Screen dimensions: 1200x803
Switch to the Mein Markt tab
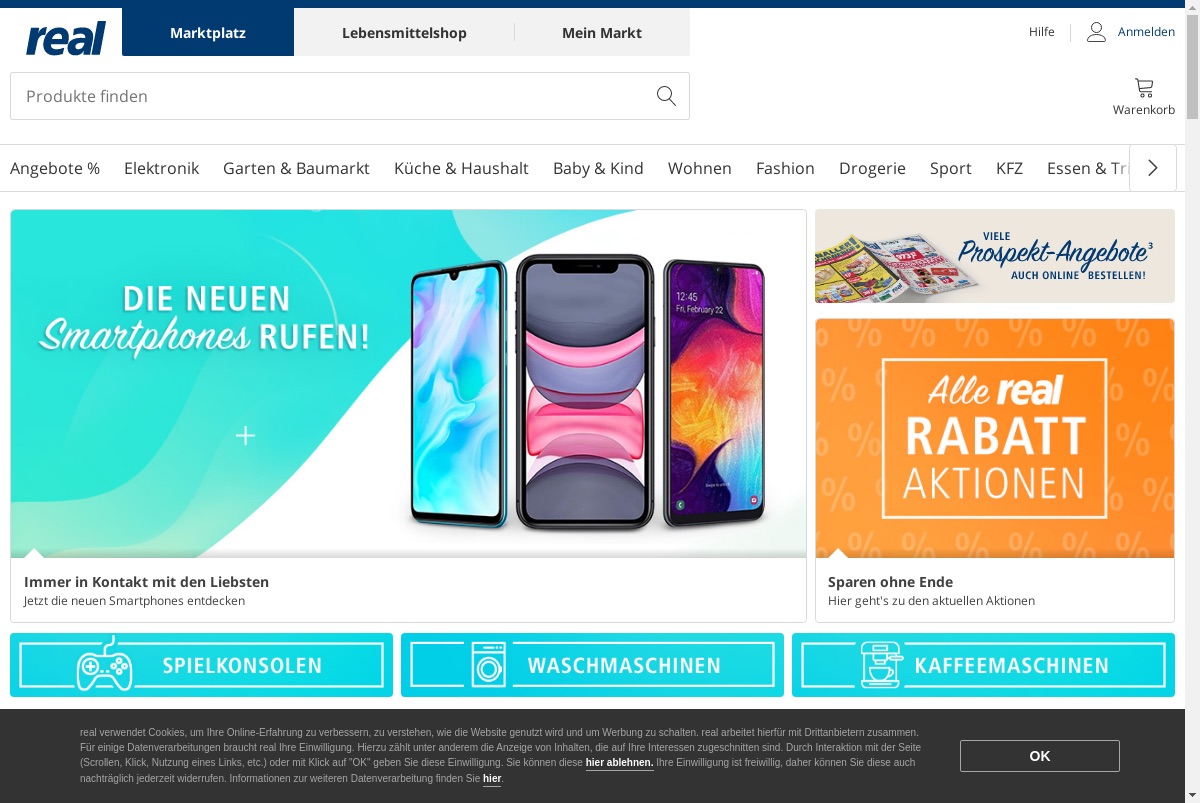point(602,32)
